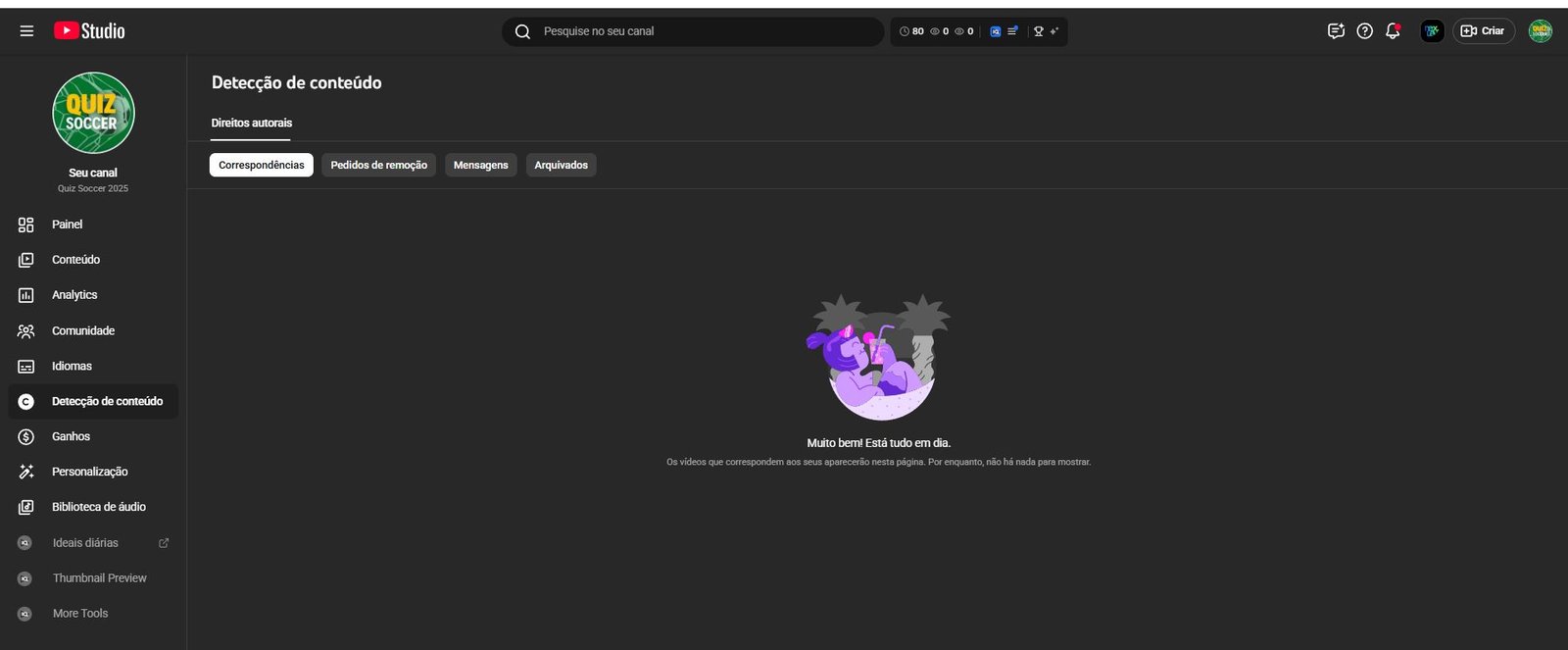The width and height of the screenshot is (1568, 650).
Task: Open the account avatar menu
Action: pos(1541,31)
